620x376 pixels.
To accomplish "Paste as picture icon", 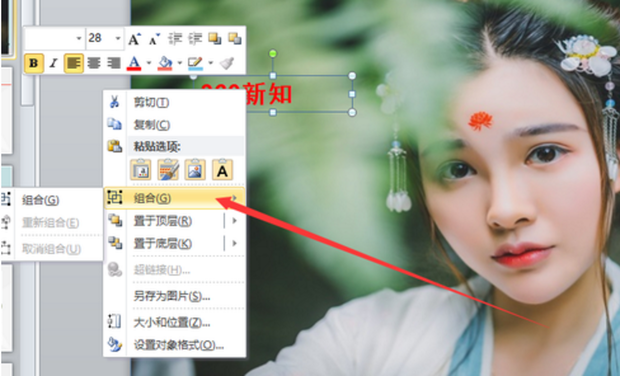I will [x=195, y=170].
